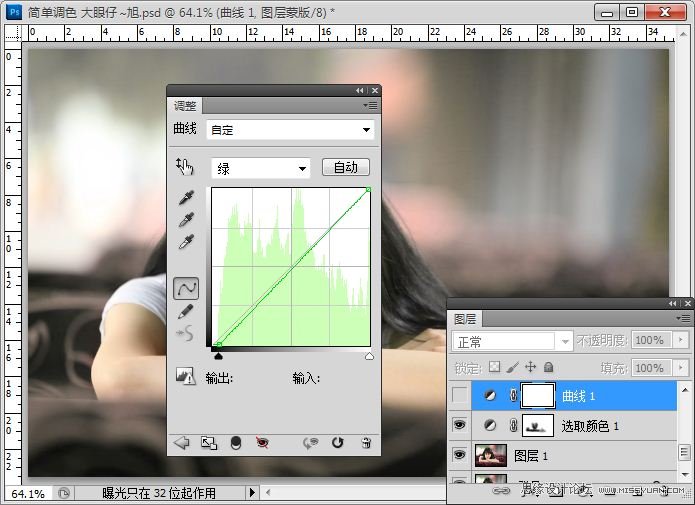The width and height of the screenshot is (695, 505).
Task: Clip the adjustment to the layer below
Action: 236,442
